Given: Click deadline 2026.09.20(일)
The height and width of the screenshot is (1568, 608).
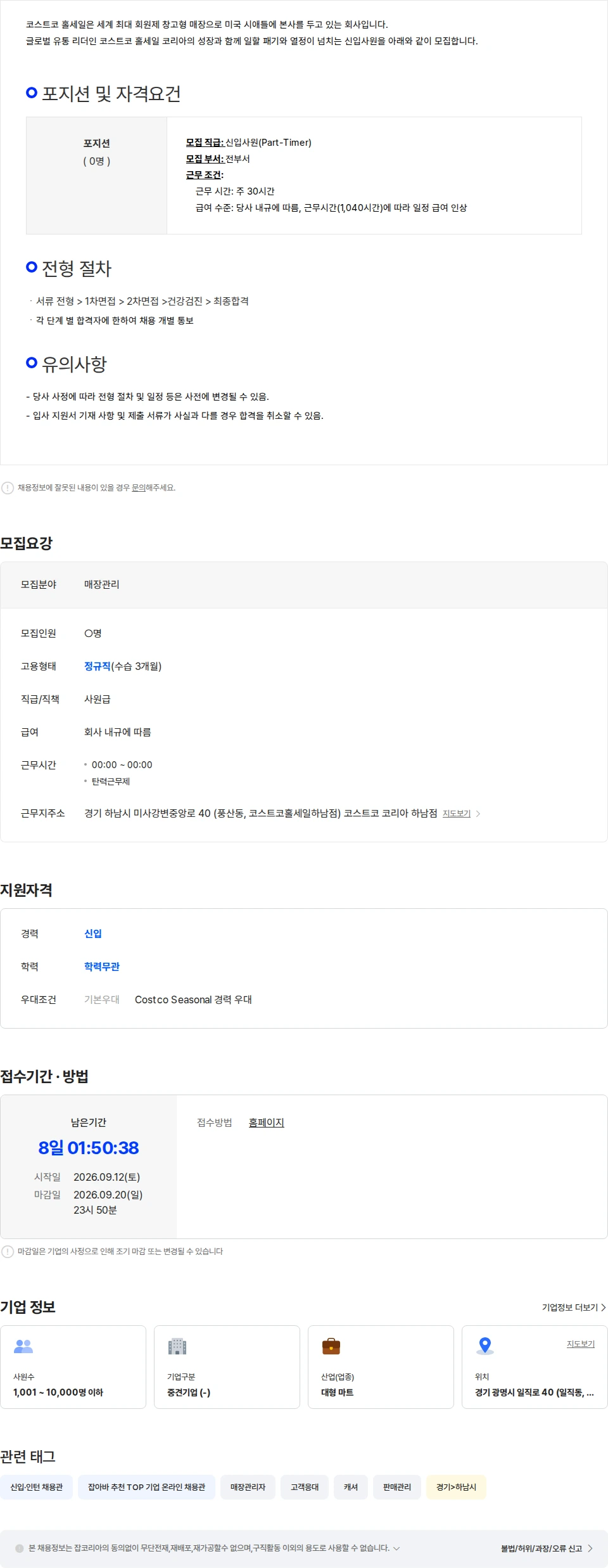Looking at the screenshot, I should tap(108, 1195).
